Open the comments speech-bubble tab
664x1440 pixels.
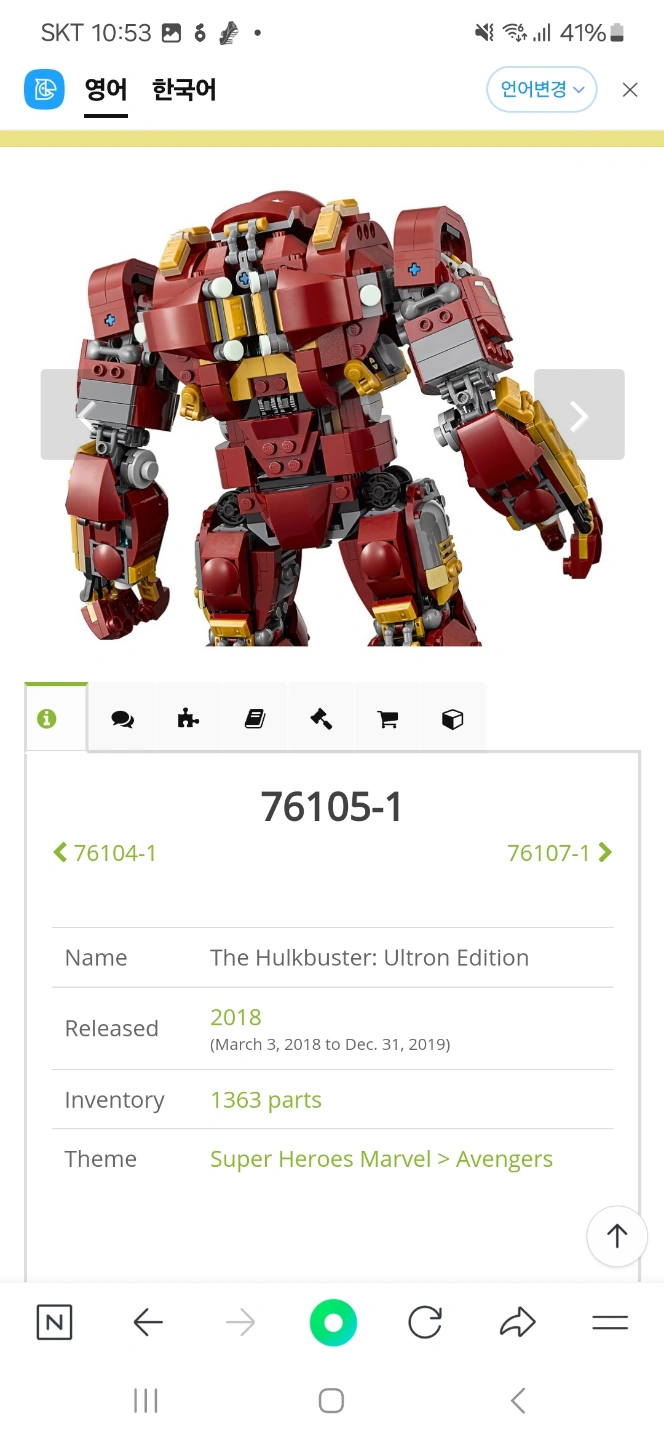[x=122, y=719]
